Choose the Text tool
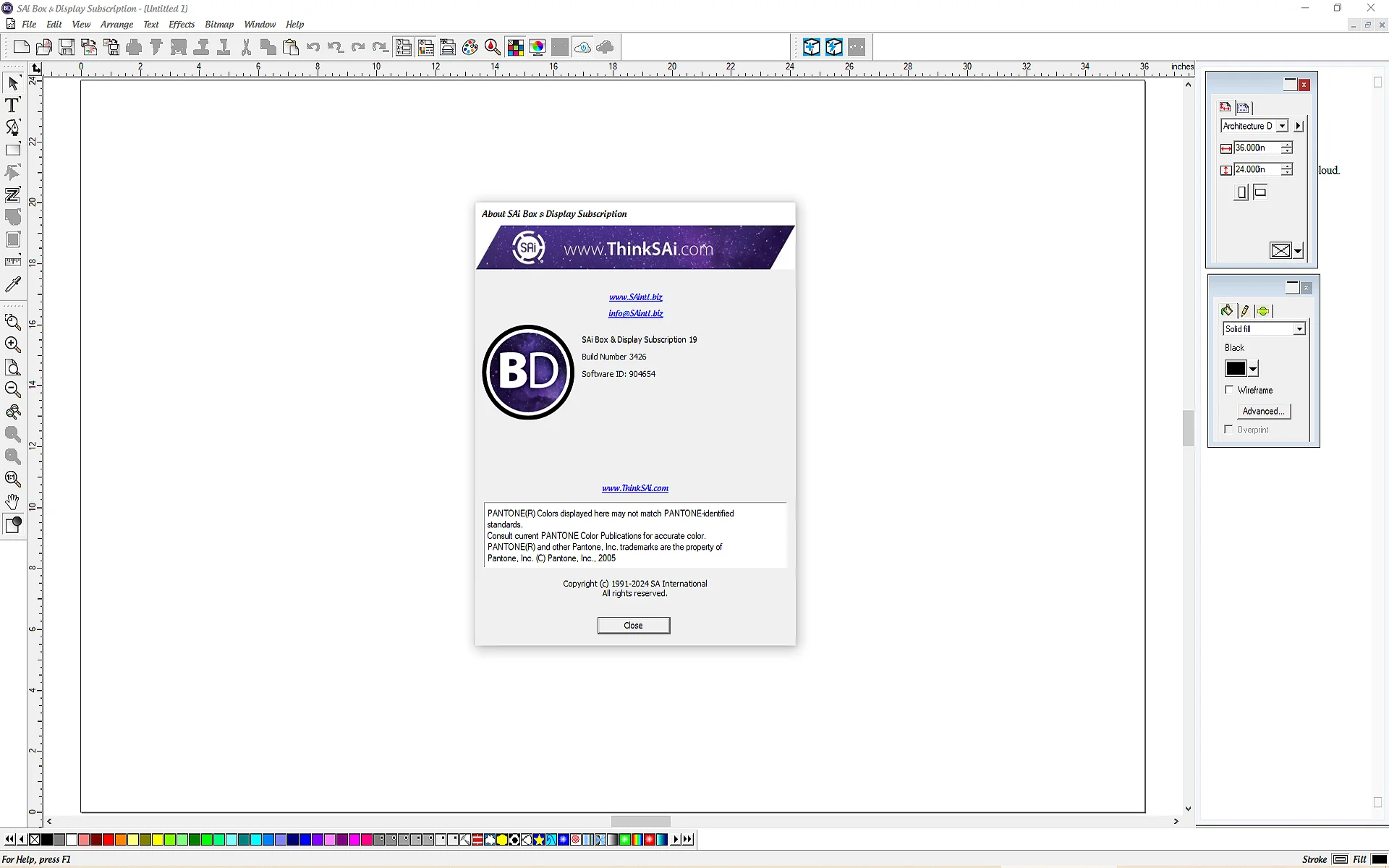 (x=12, y=106)
